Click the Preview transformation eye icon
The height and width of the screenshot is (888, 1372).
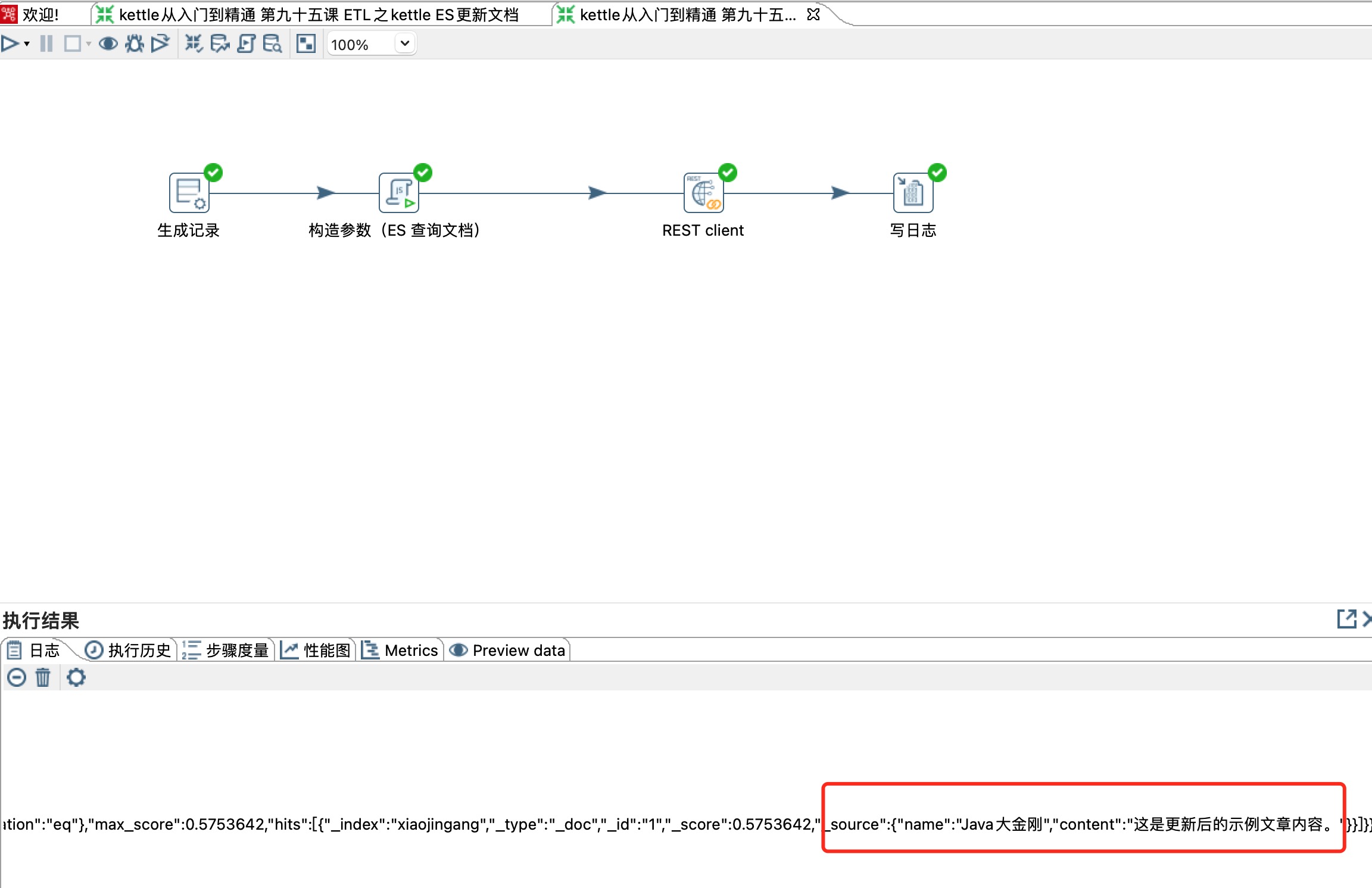108,44
